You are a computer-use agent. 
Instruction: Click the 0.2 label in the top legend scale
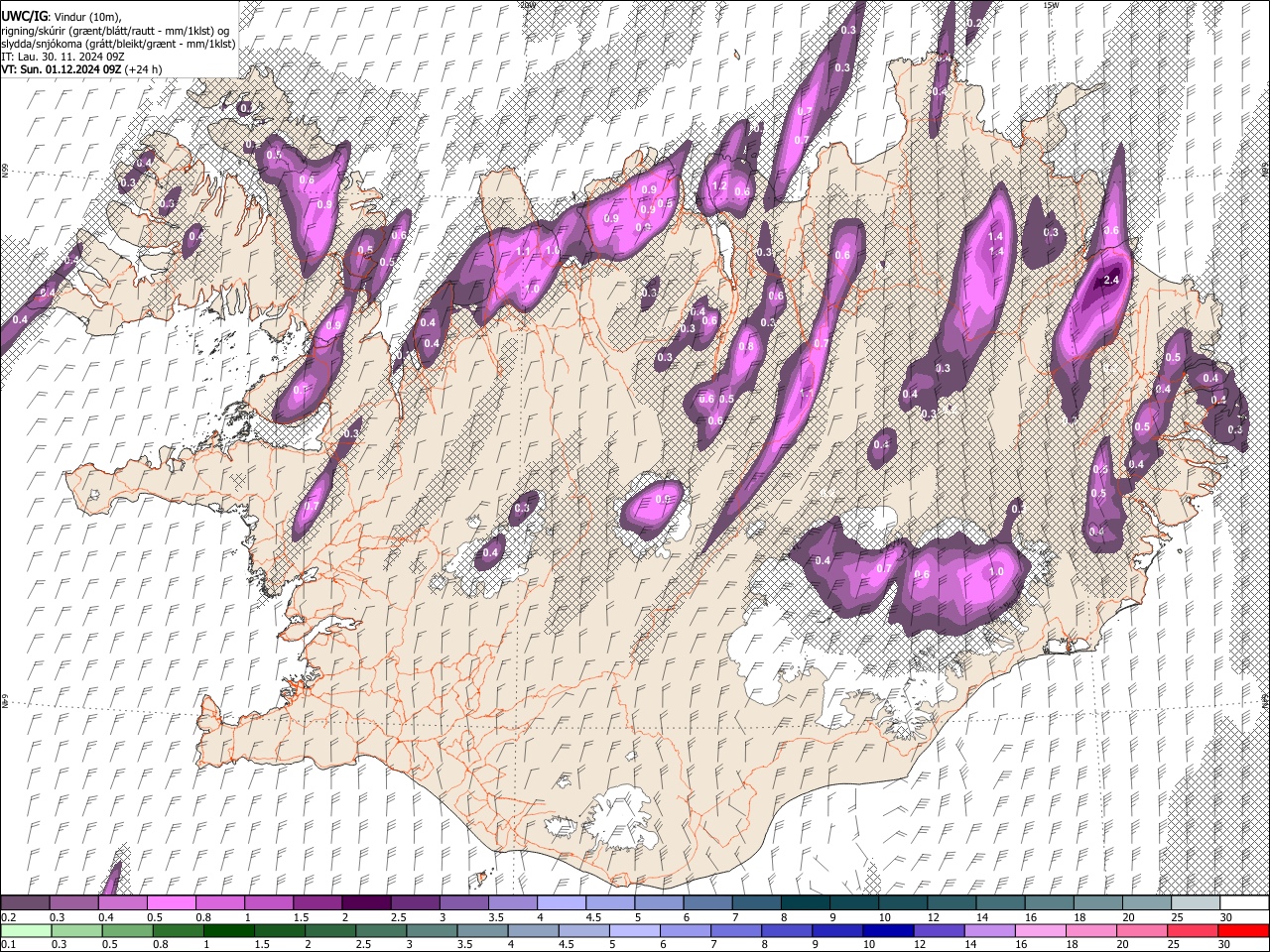(8, 917)
